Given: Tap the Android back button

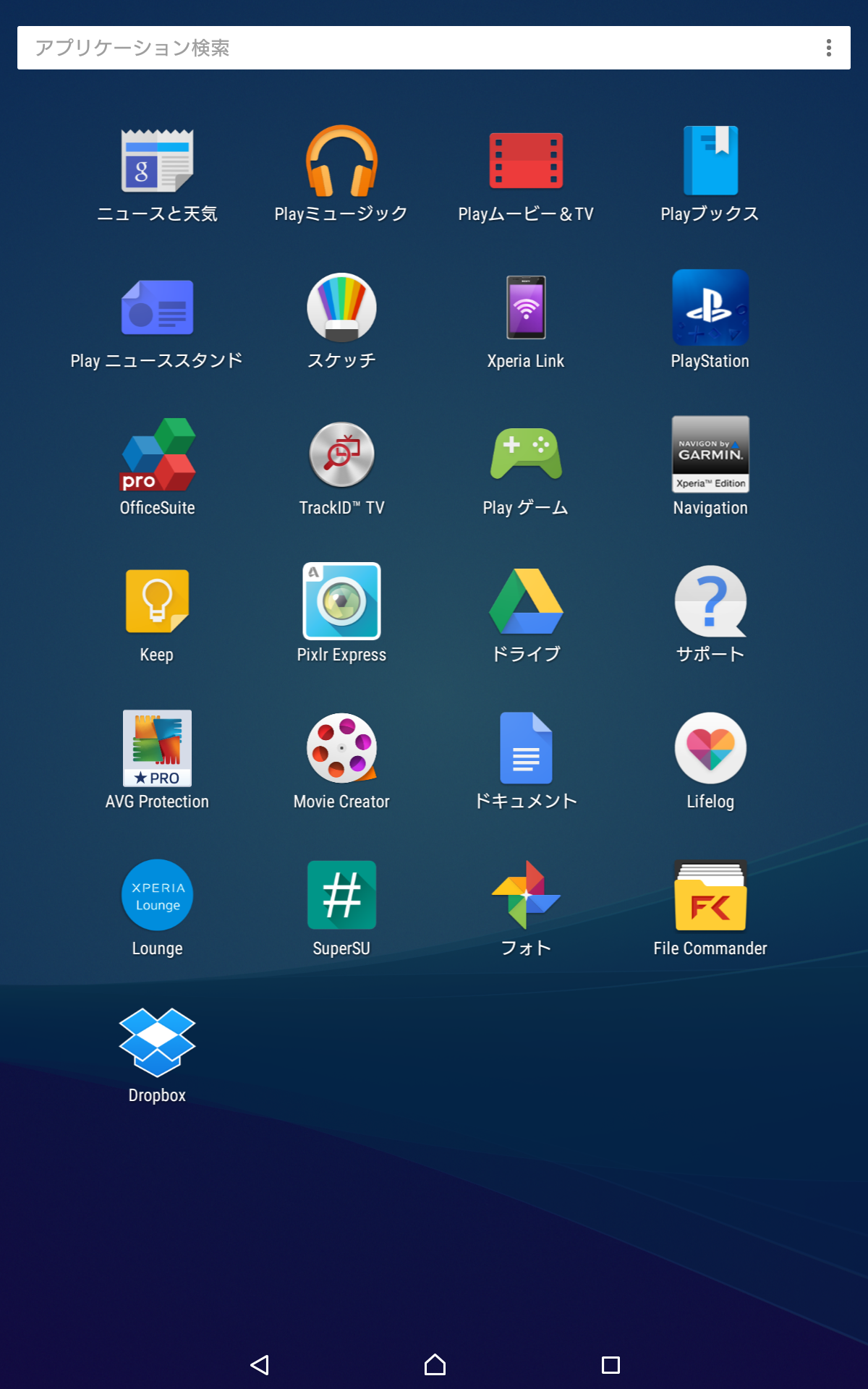Looking at the screenshot, I should (260, 1365).
